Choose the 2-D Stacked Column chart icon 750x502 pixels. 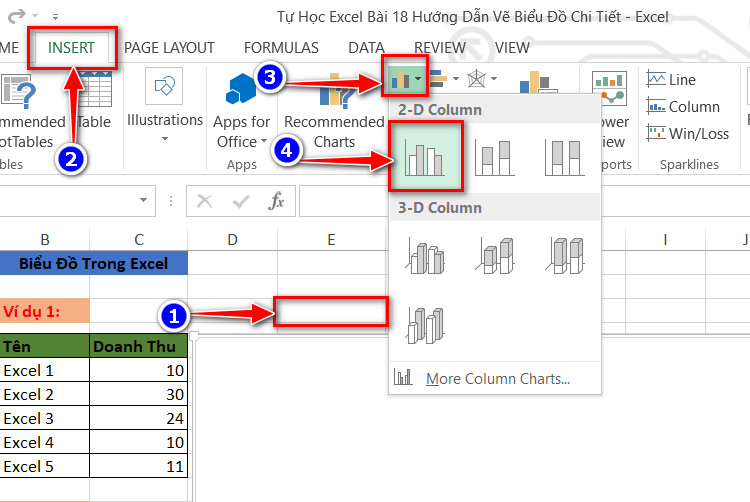[495, 158]
